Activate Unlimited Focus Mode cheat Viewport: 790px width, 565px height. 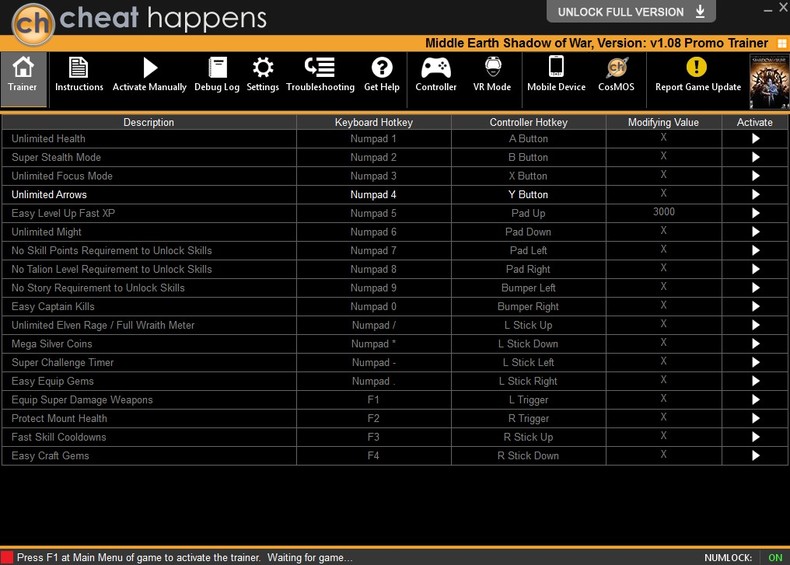coord(755,176)
